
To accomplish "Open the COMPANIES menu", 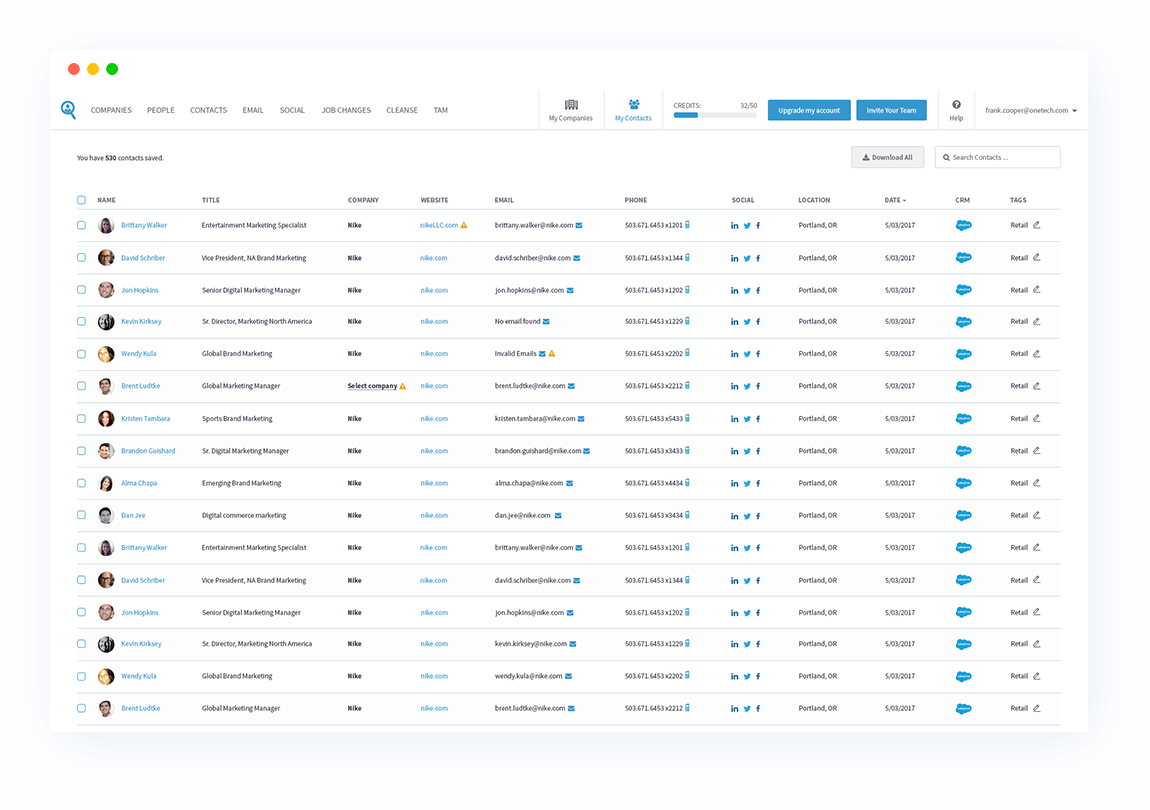I will (111, 110).
